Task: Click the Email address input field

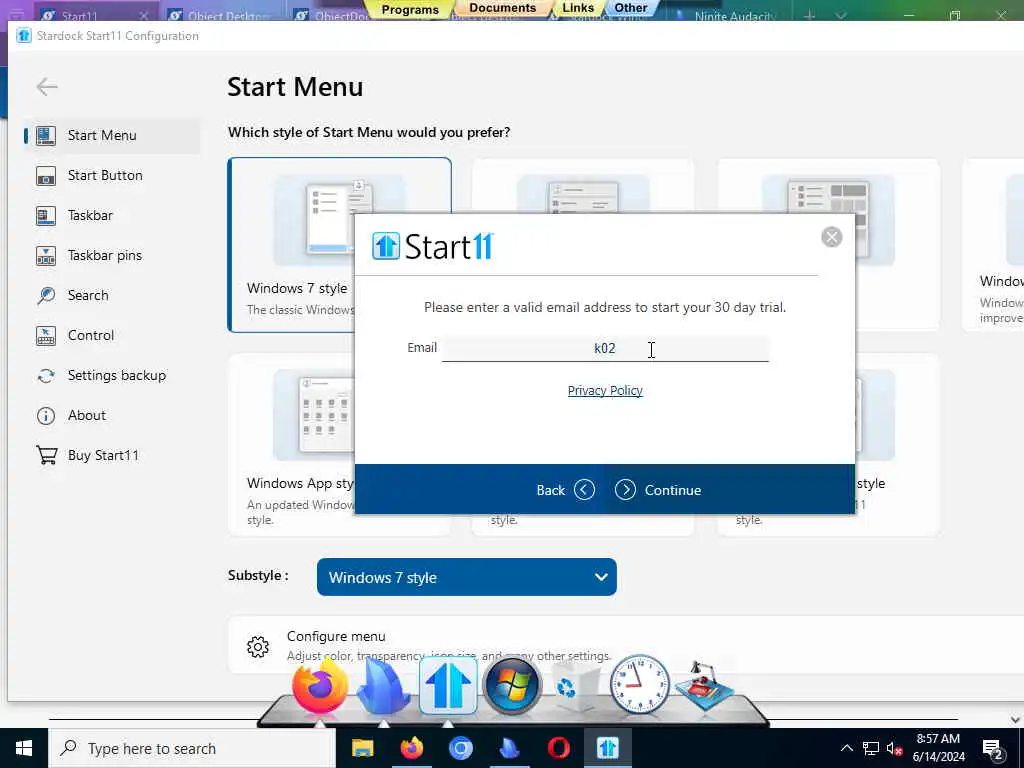Action: [x=605, y=348]
